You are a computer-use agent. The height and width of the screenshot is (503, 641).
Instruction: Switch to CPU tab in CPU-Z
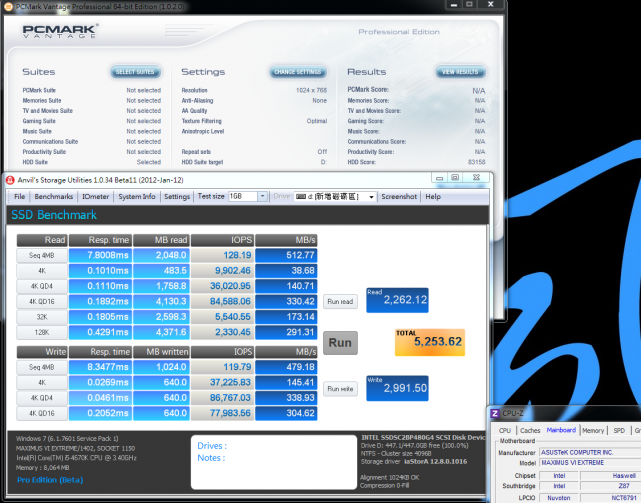(x=505, y=430)
